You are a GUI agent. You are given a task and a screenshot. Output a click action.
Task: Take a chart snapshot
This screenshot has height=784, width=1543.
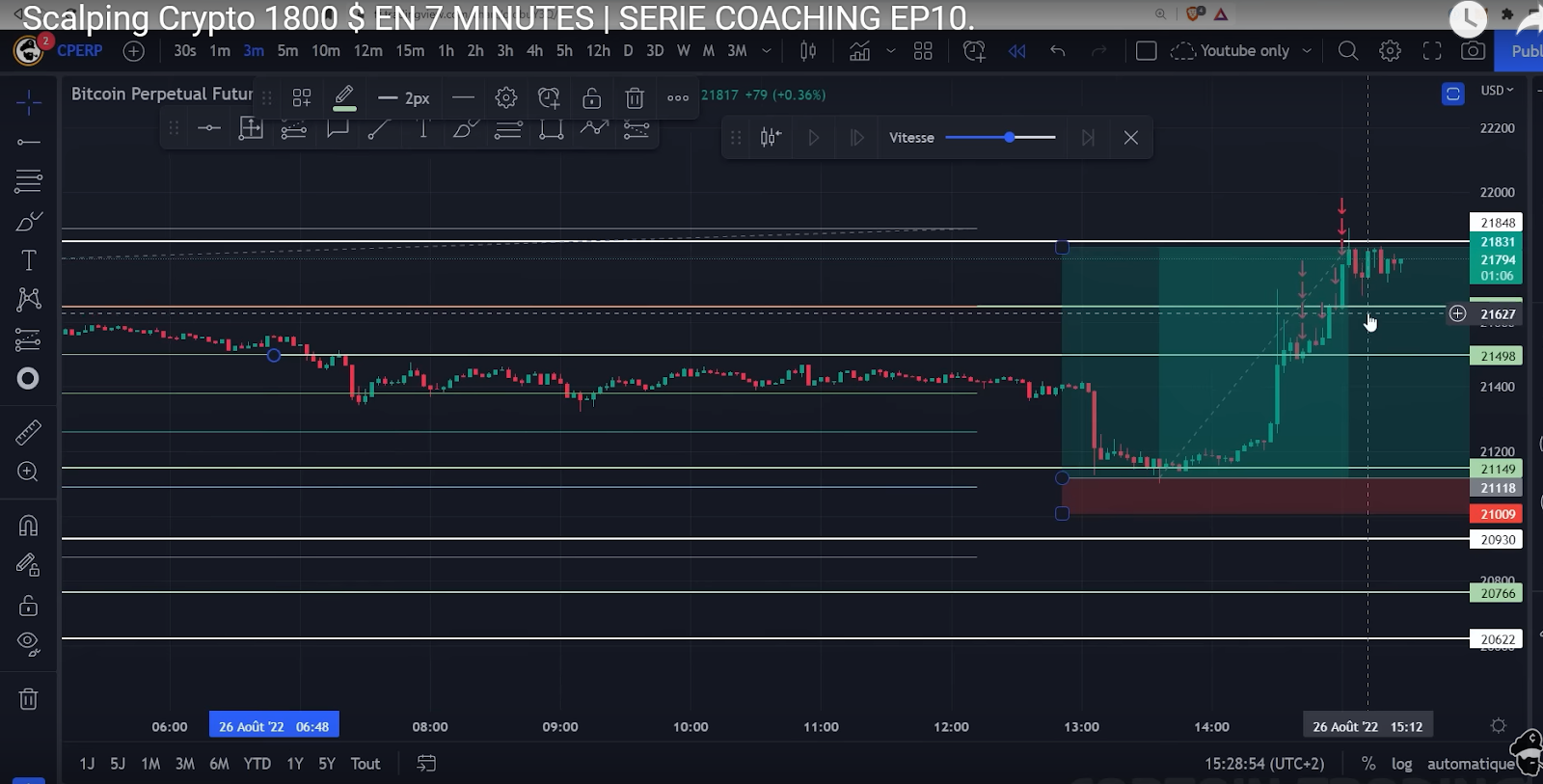(1473, 51)
